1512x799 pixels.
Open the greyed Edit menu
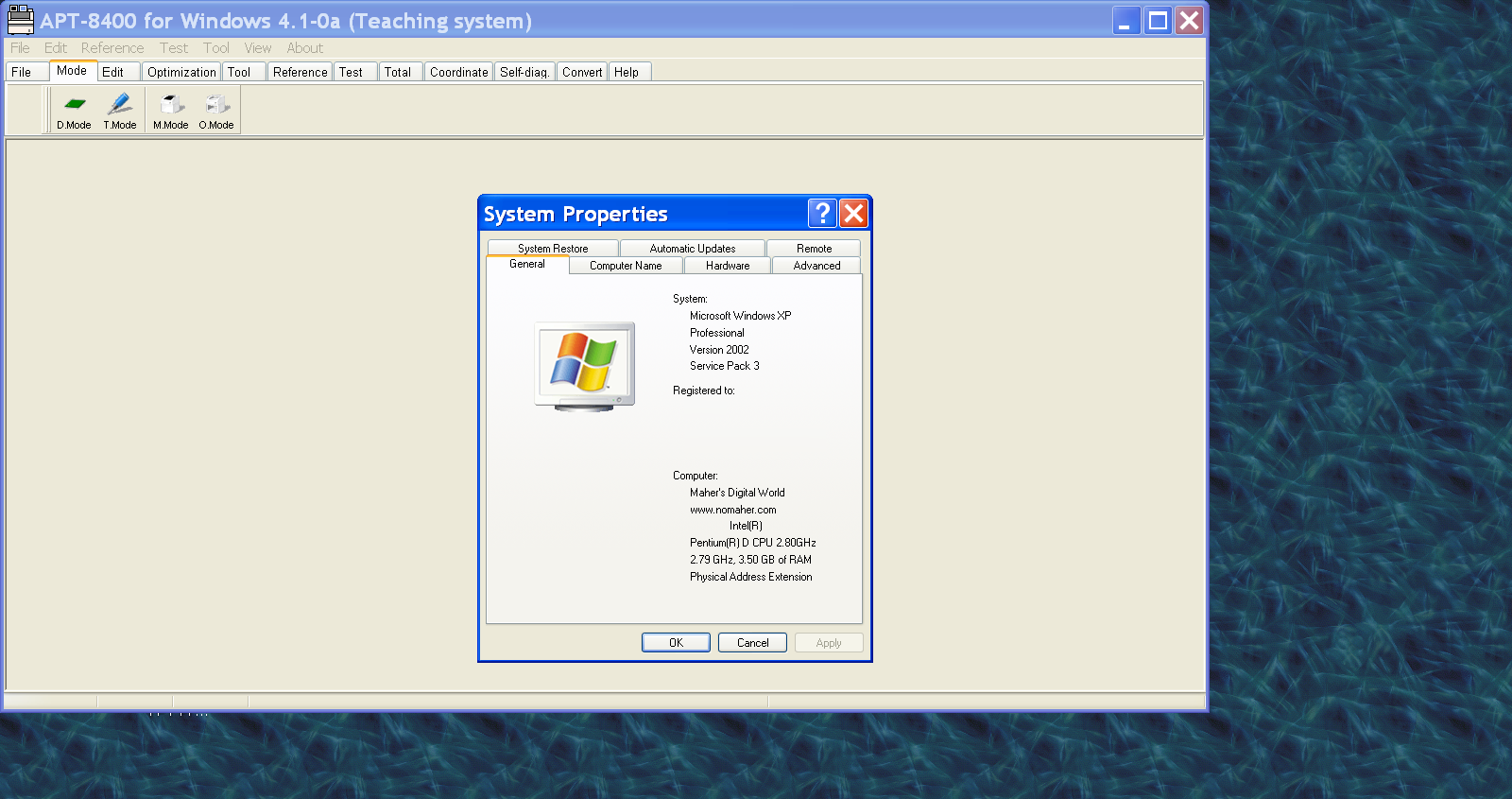point(56,48)
